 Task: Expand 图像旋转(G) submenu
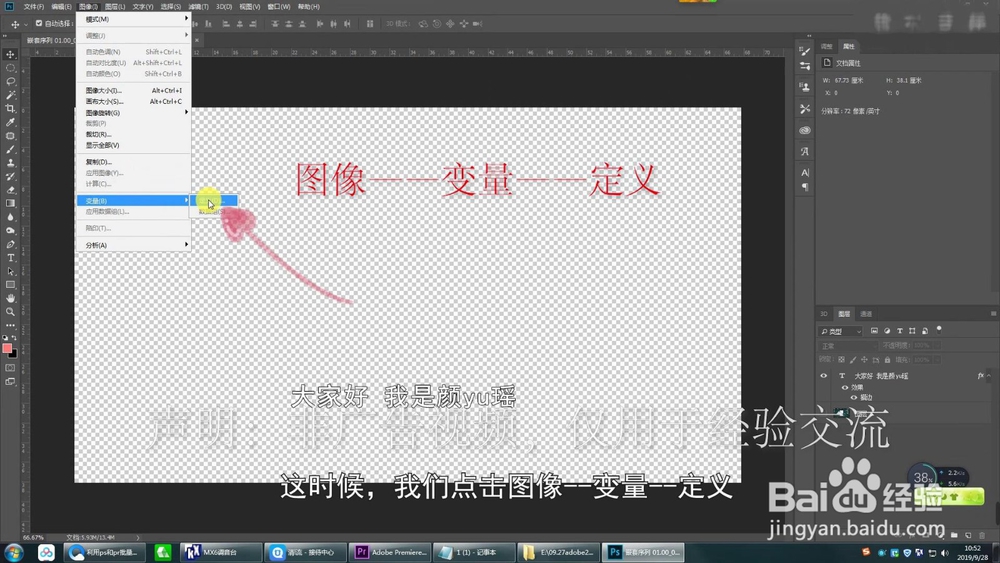coord(133,113)
